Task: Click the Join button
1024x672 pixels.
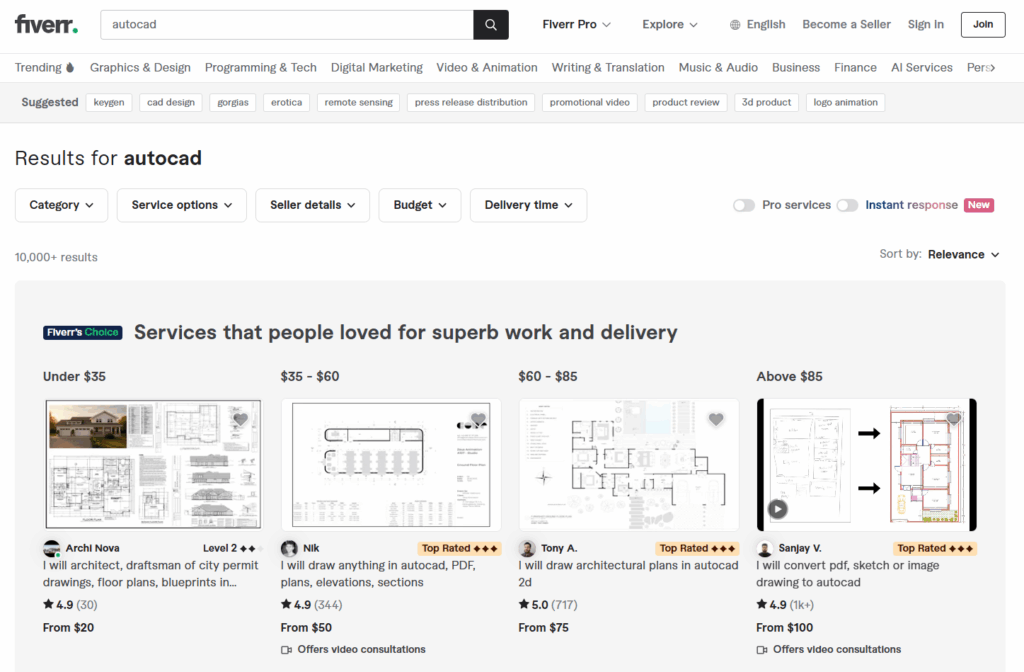Action: [x=982, y=24]
